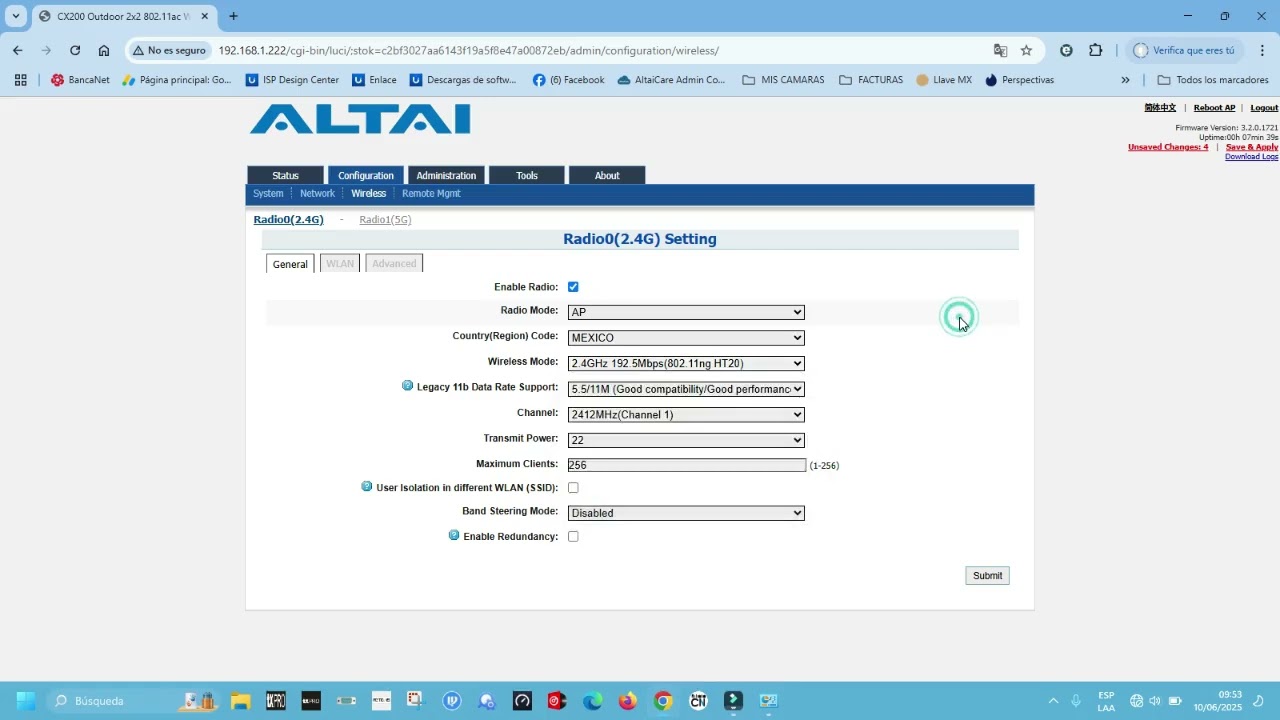Open the Legacy 11b Data Rate Support dropdown
This screenshot has height=720, width=1280.
[x=686, y=389]
